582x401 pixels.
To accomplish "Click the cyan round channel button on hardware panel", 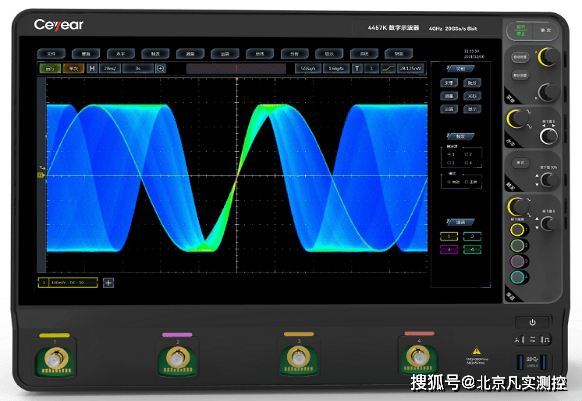I will coord(517,277).
